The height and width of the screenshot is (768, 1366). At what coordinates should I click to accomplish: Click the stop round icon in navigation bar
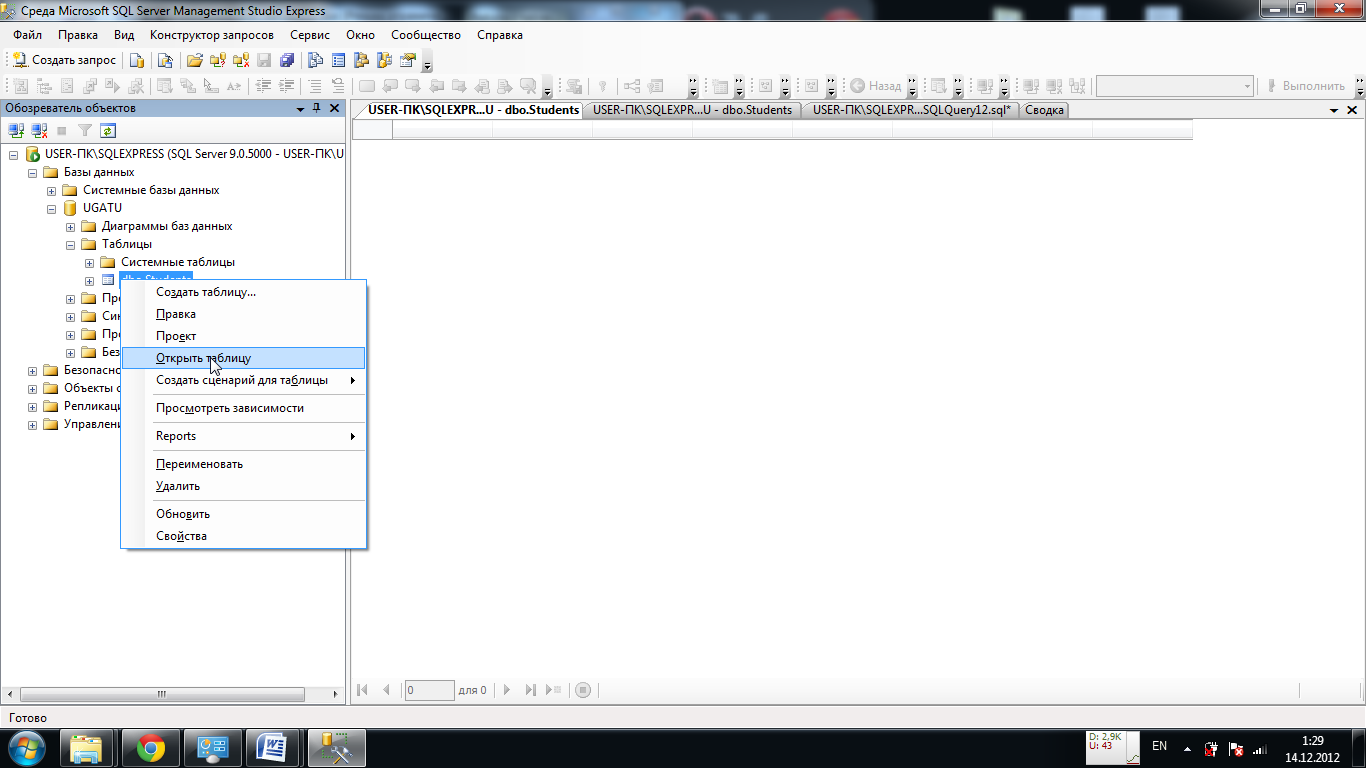pos(584,690)
